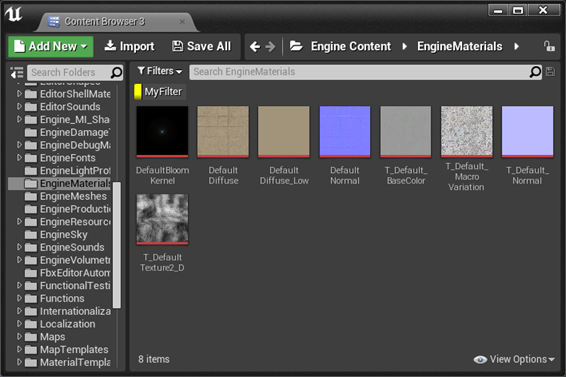
Task: Click the Save All button
Action: pyautogui.click(x=201, y=46)
